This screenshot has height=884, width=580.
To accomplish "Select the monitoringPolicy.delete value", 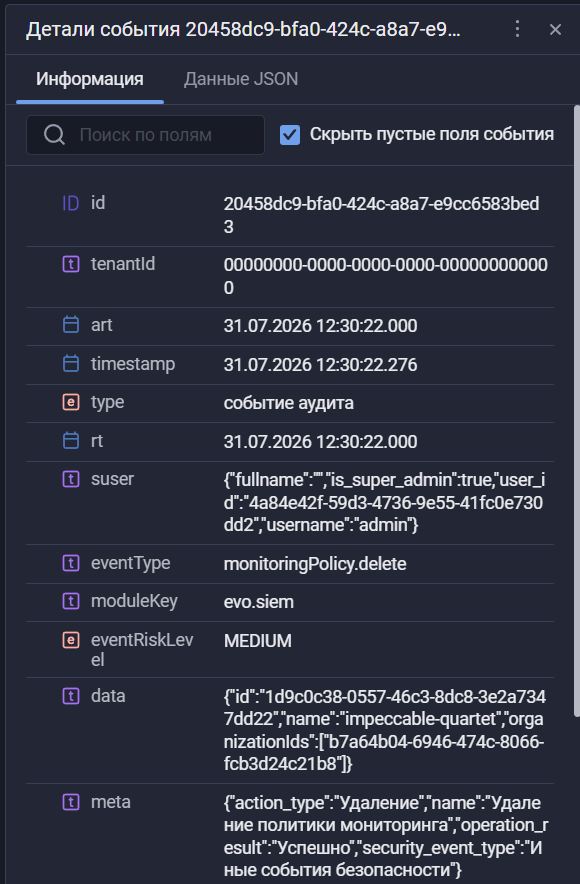I will (315, 564).
